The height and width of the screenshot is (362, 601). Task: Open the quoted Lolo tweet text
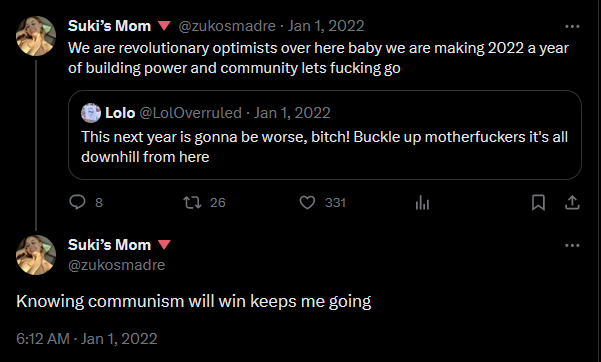324,147
